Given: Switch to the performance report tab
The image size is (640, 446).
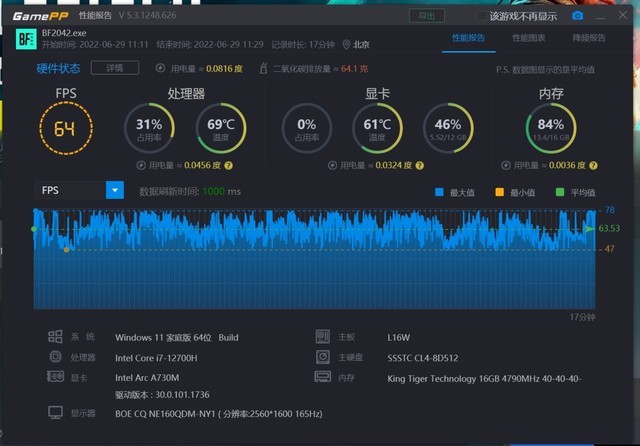Looking at the screenshot, I should click(468, 38).
